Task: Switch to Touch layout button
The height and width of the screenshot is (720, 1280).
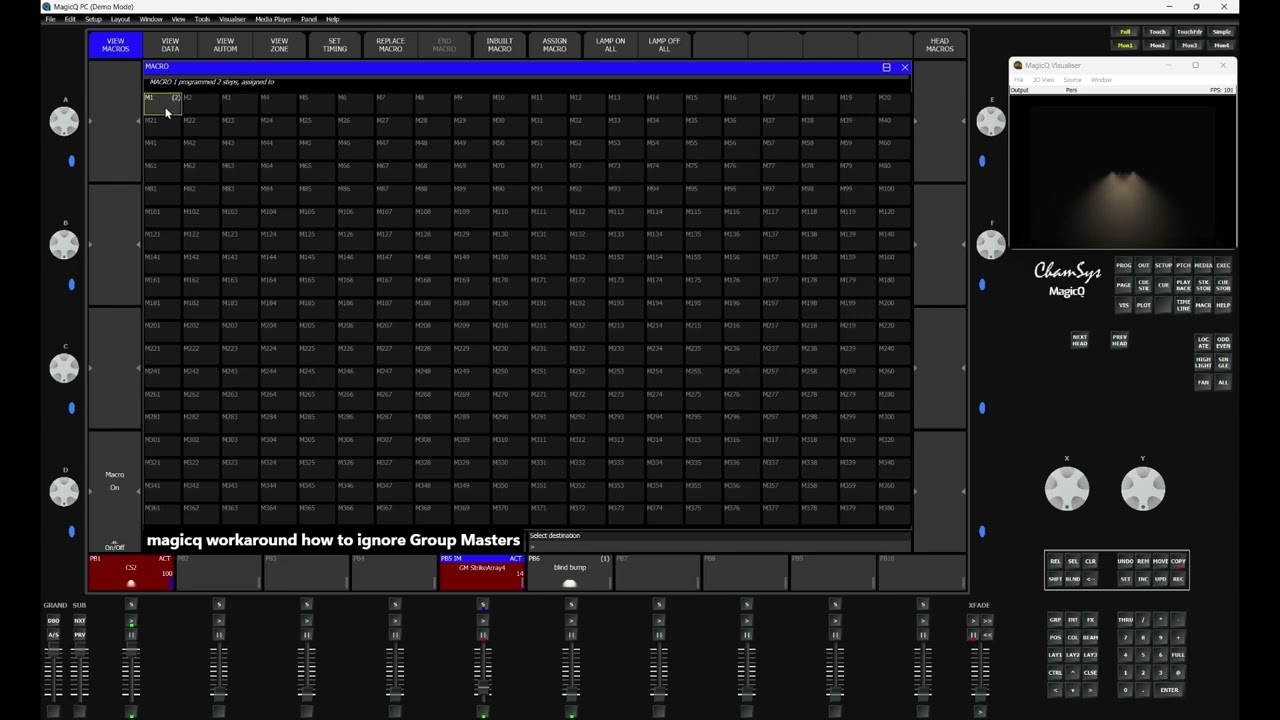Action: click(1157, 32)
